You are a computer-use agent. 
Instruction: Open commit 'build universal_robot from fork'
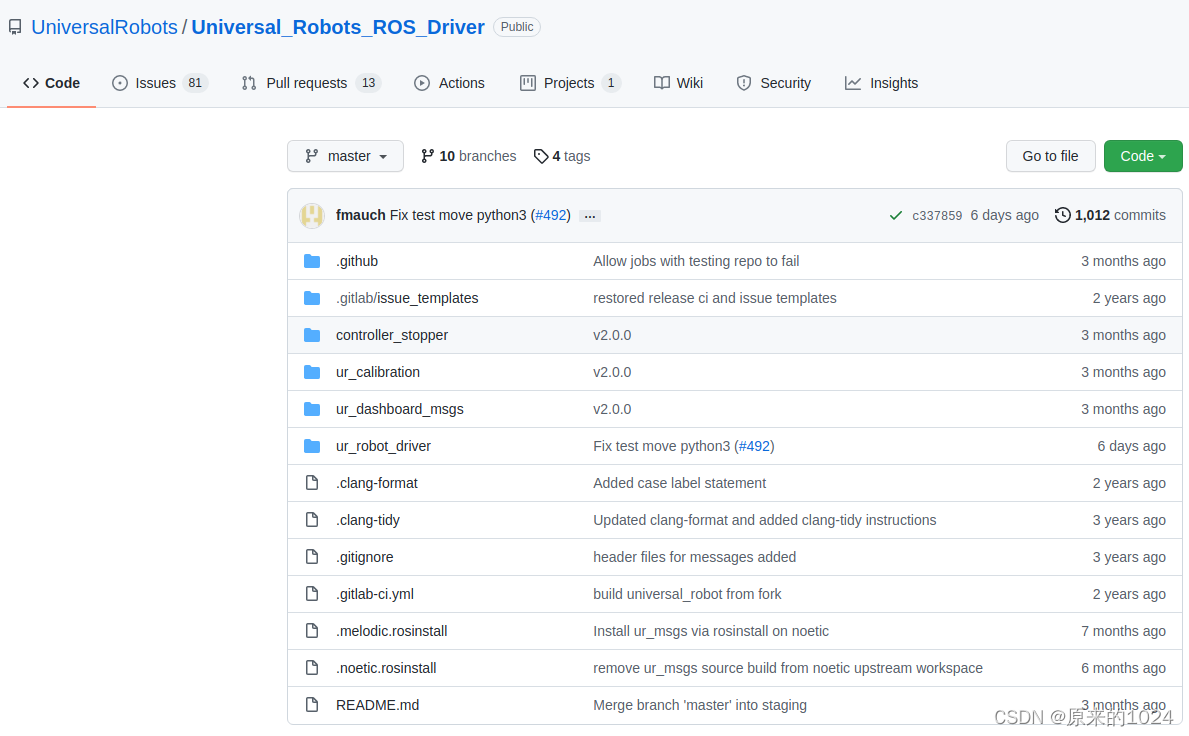point(687,594)
